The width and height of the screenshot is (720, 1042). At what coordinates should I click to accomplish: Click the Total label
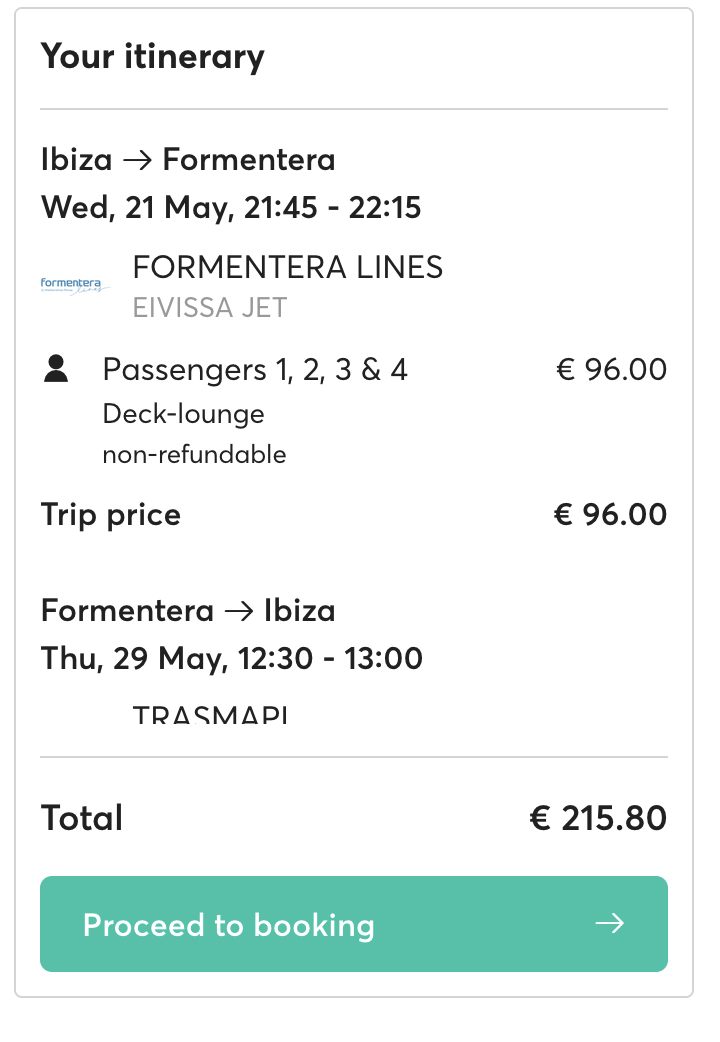pos(82,817)
